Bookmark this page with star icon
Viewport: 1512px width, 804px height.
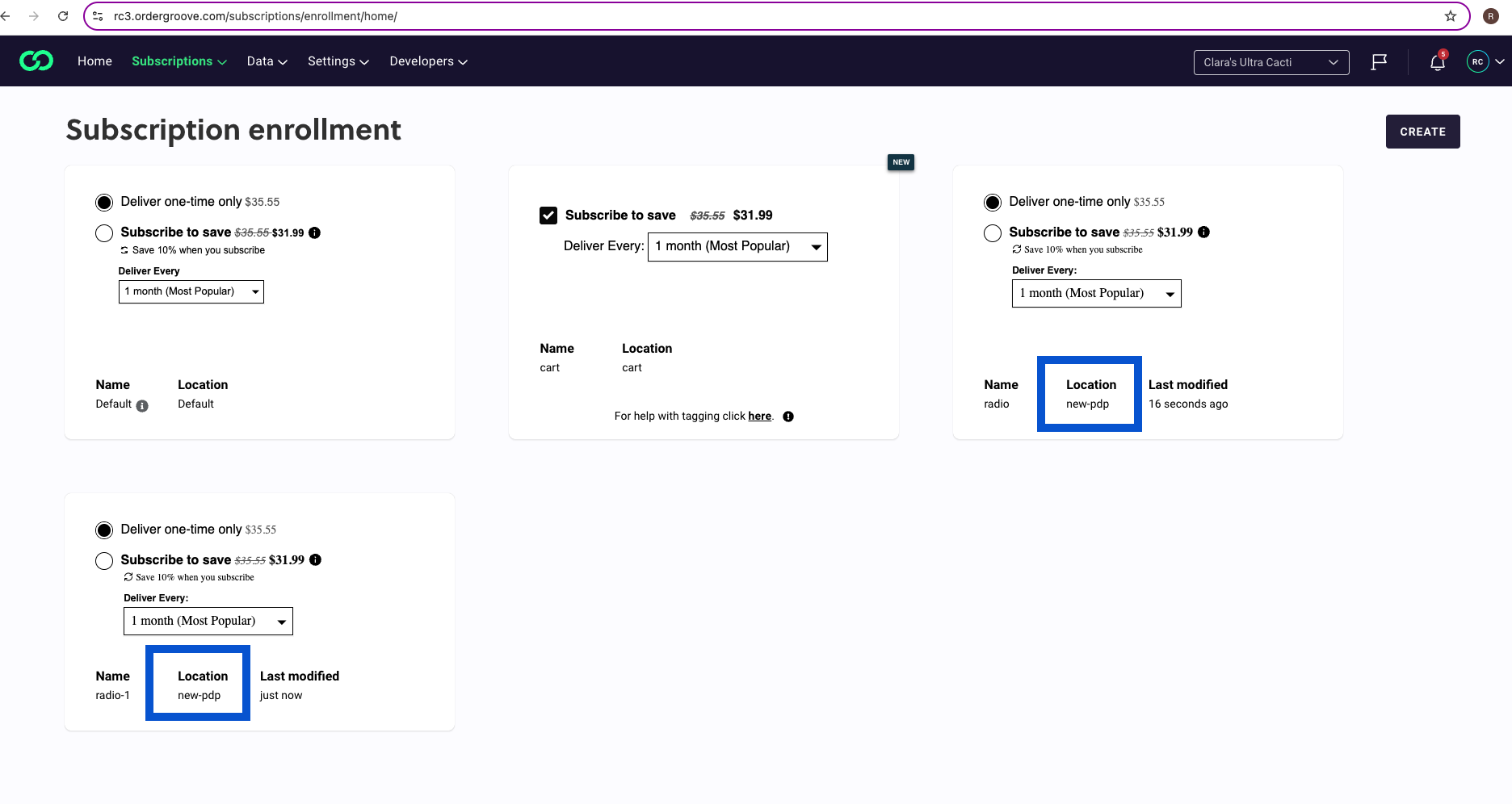click(x=1451, y=16)
